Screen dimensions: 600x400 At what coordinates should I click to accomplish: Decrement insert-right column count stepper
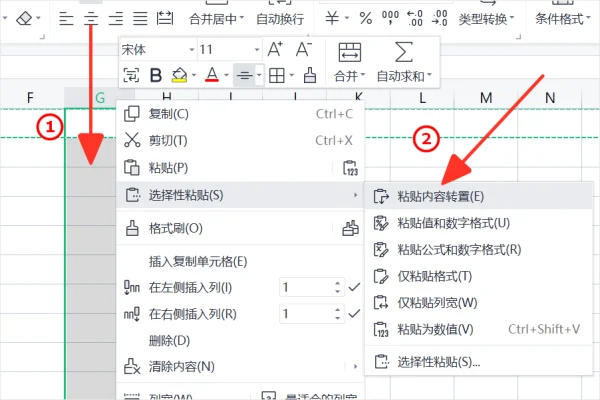[x=337, y=318]
